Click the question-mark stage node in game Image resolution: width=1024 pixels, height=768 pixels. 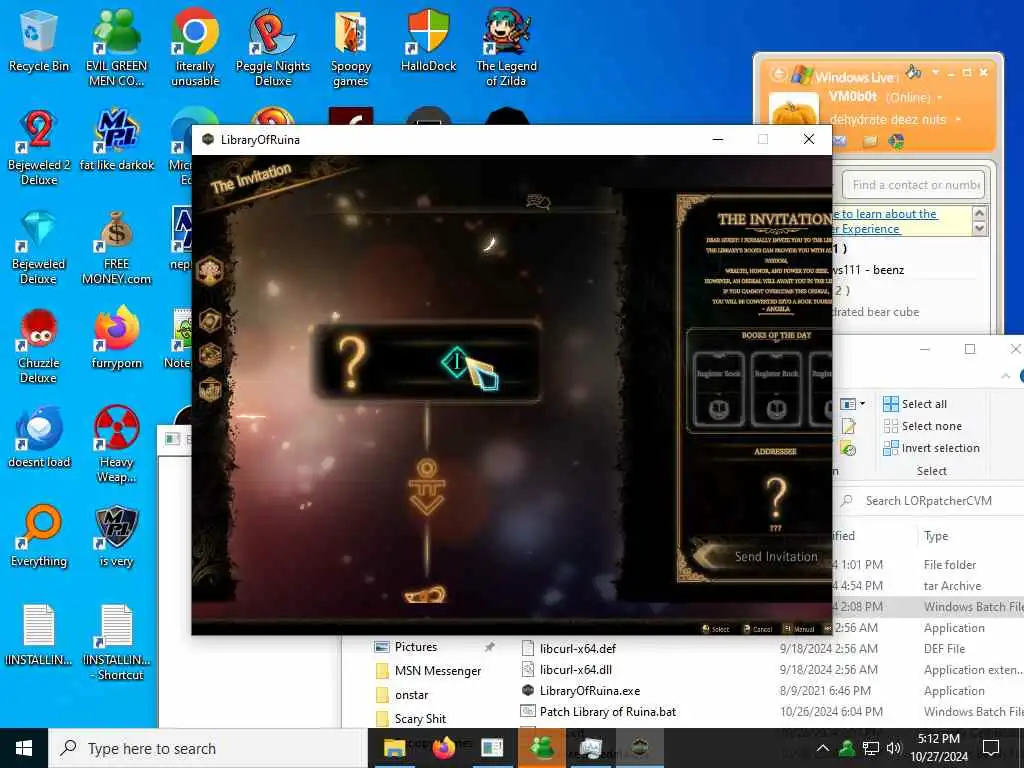pos(427,360)
